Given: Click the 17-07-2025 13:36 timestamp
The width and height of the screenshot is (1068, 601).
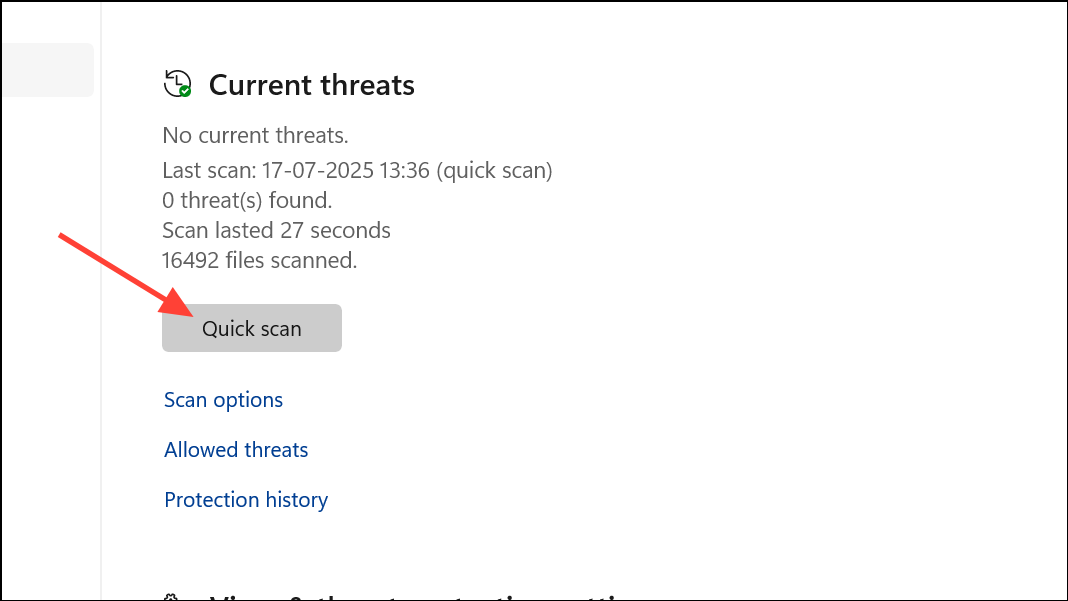Looking at the screenshot, I should click(345, 170).
